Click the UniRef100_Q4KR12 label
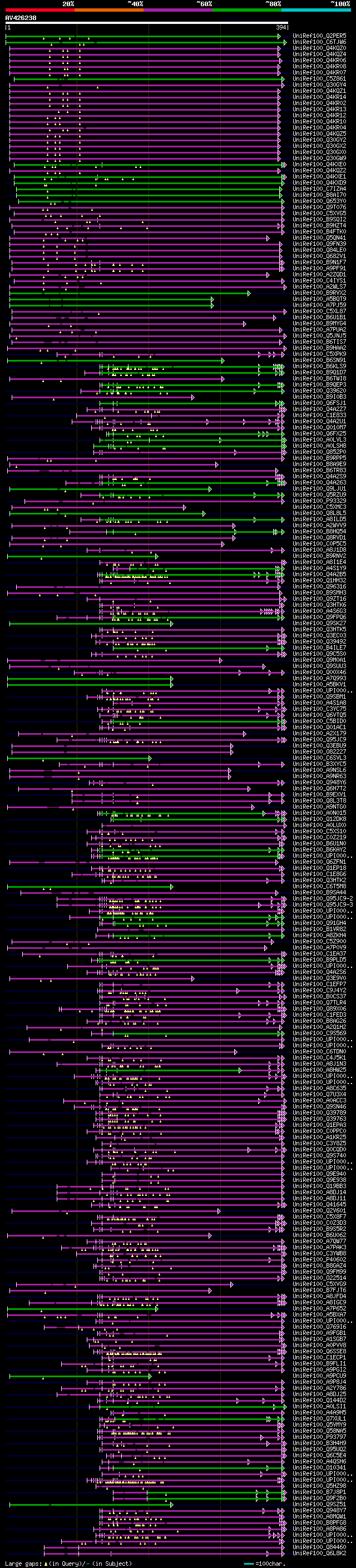 (x=319, y=115)
